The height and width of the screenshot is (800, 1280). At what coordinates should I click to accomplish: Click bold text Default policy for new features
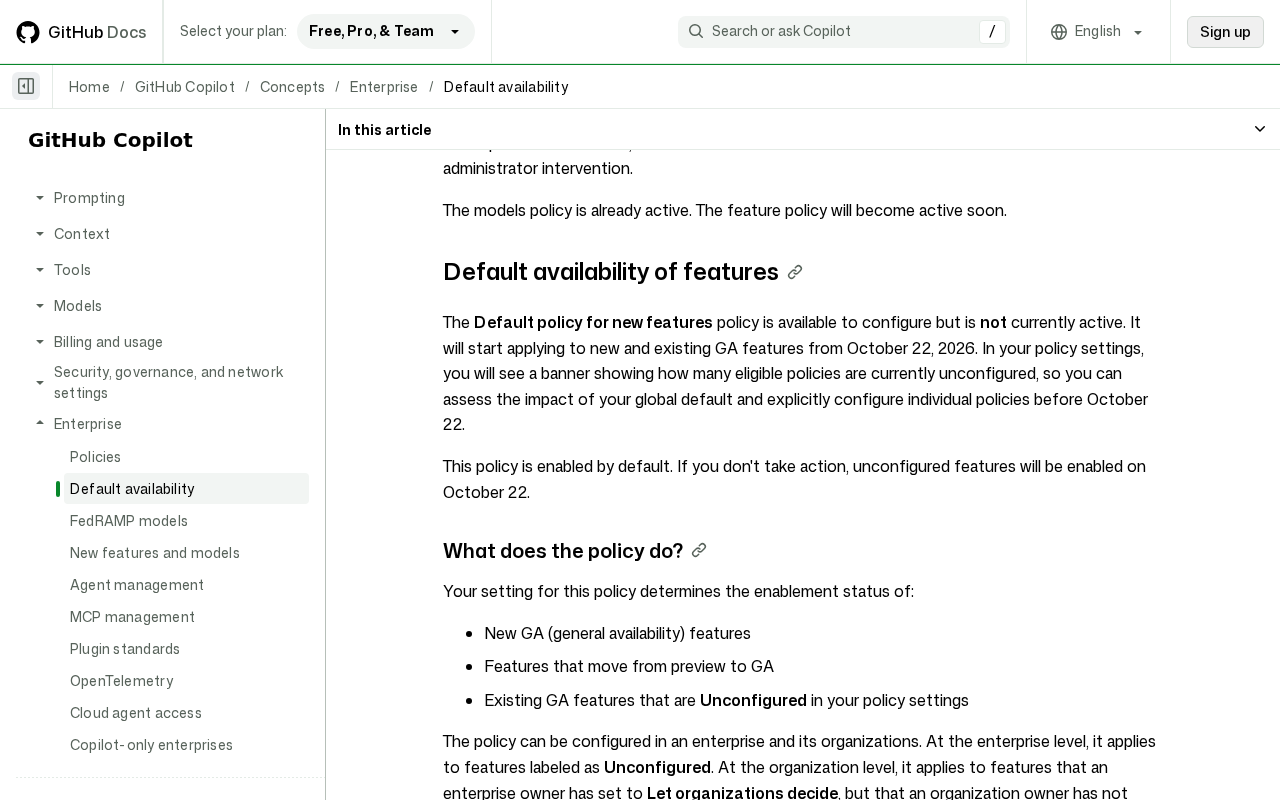pyautogui.click(x=593, y=322)
